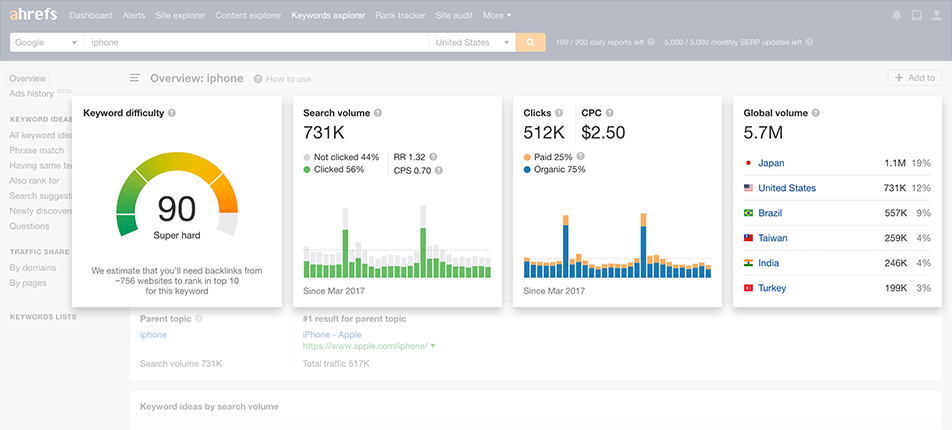Open Rank tracker in the navigation bar
Image resolution: width=952 pixels, height=430 pixels.
tap(399, 16)
